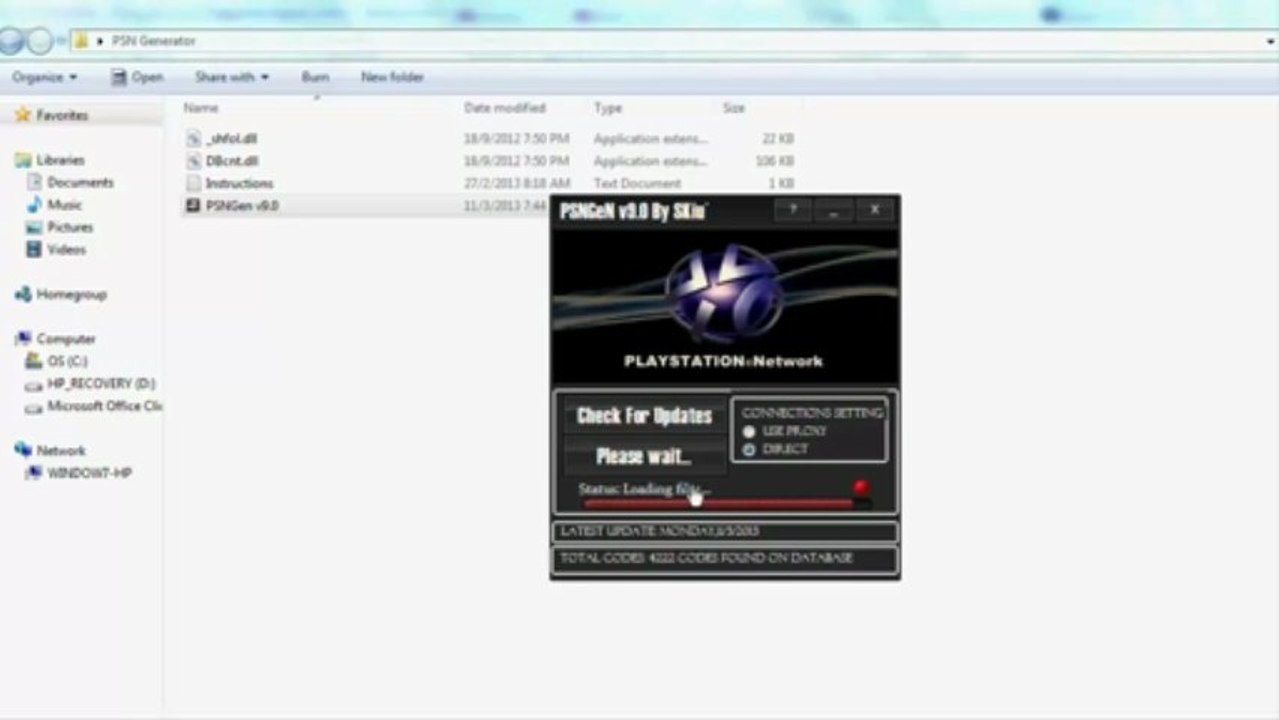Click the 22 KB size of _shfol.dll
1279x720 pixels.
pyautogui.click(x=778, y=138)
